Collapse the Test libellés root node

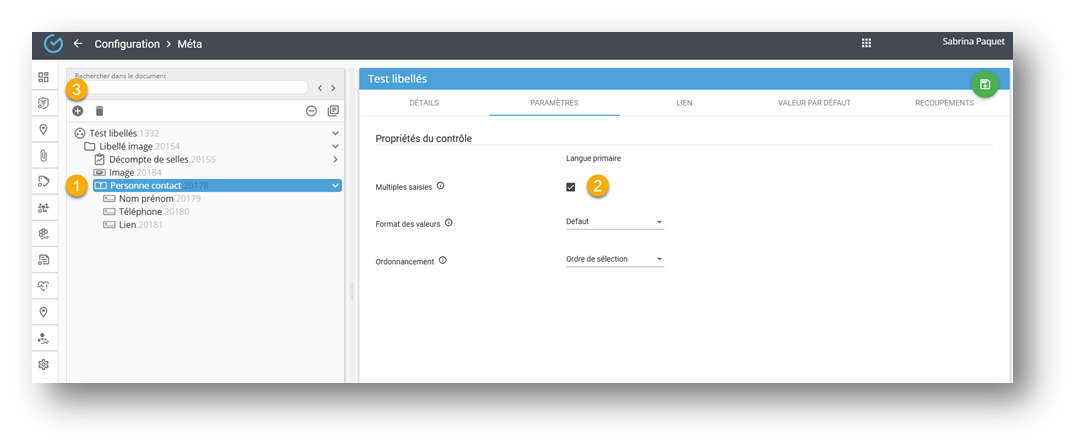click(x=335, y=133)
